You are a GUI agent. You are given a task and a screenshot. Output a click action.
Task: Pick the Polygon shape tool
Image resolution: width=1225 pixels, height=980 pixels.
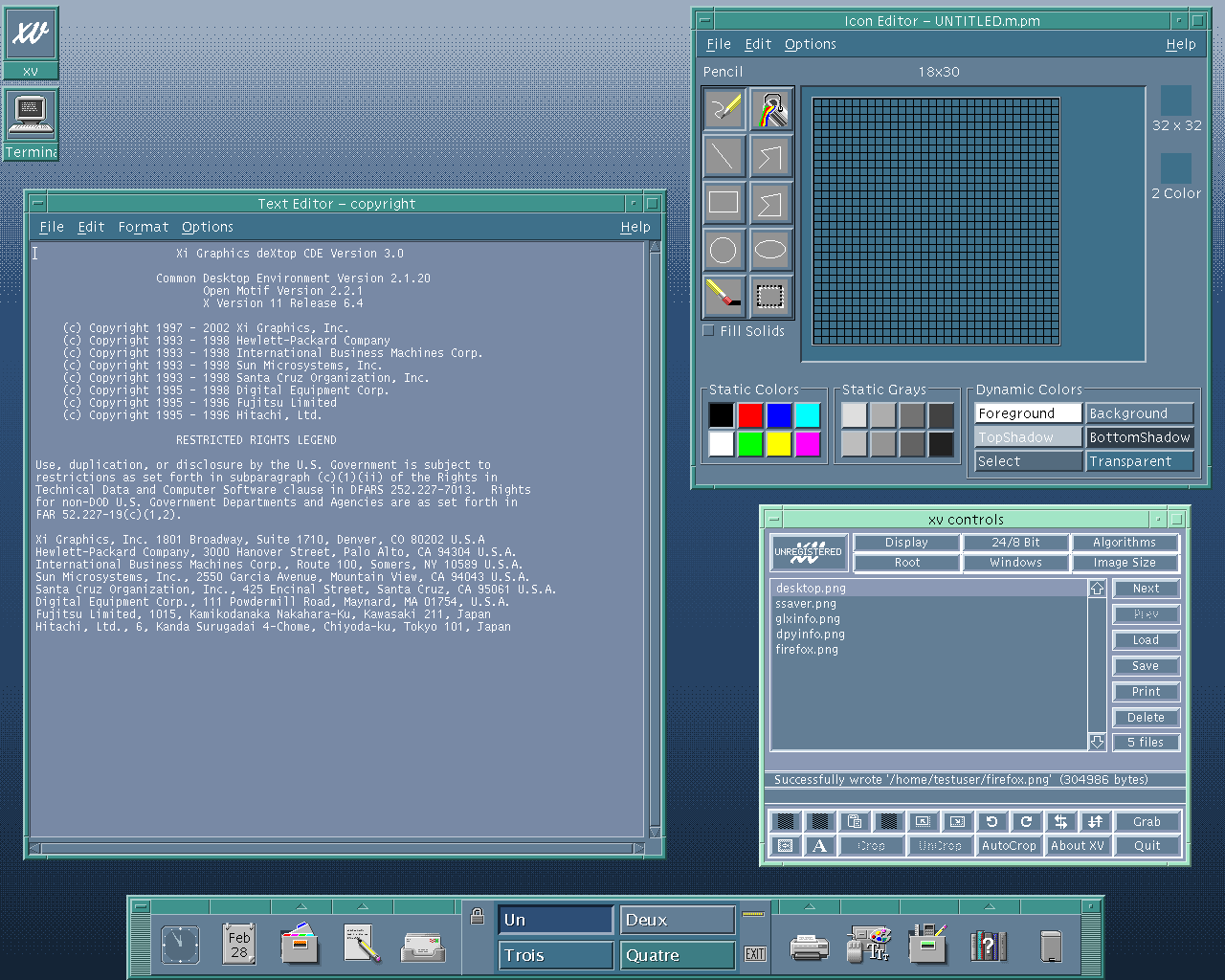770,202
